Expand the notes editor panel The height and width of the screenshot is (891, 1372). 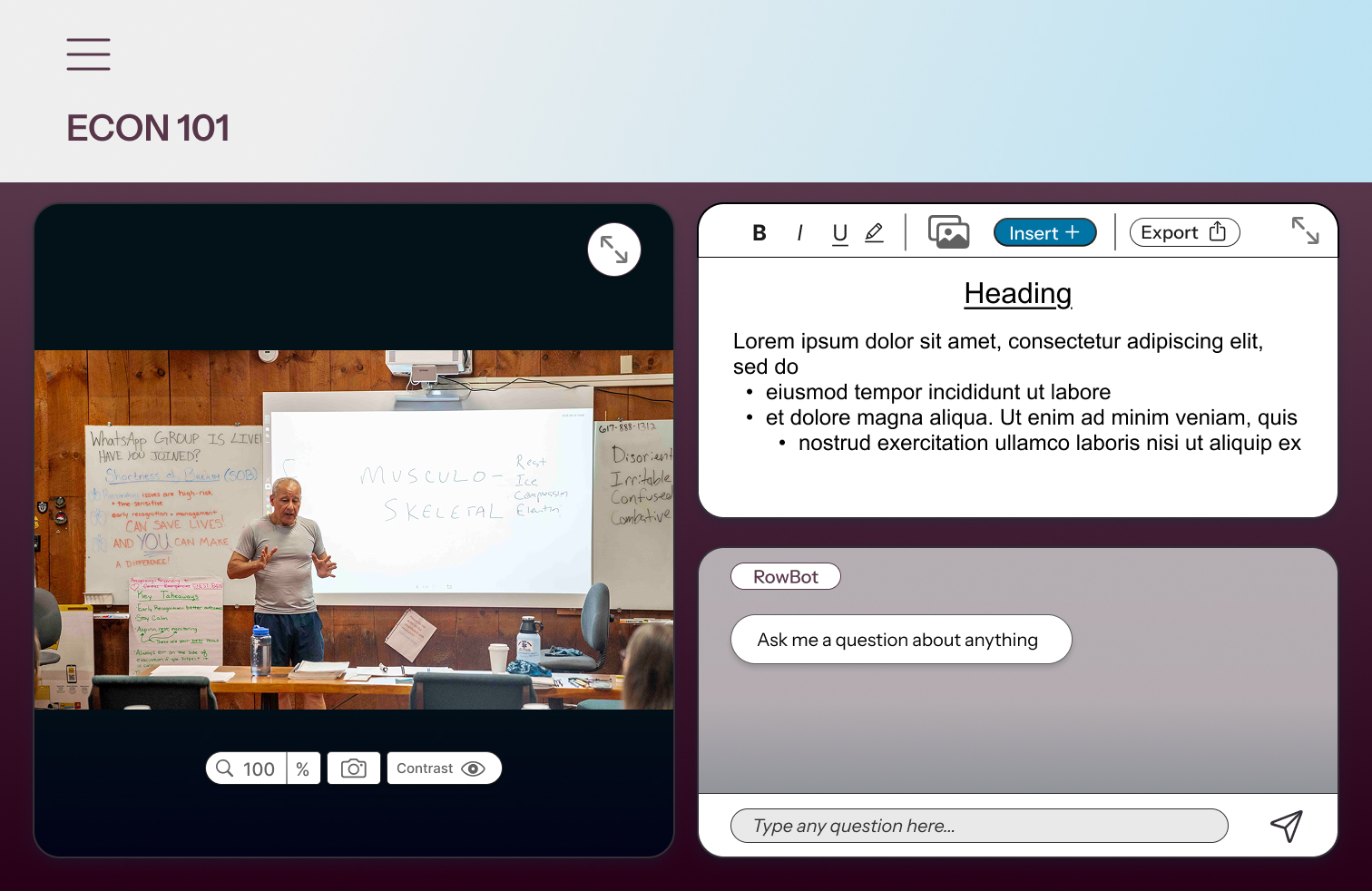pyautogui.click(x=1305, y=230)
